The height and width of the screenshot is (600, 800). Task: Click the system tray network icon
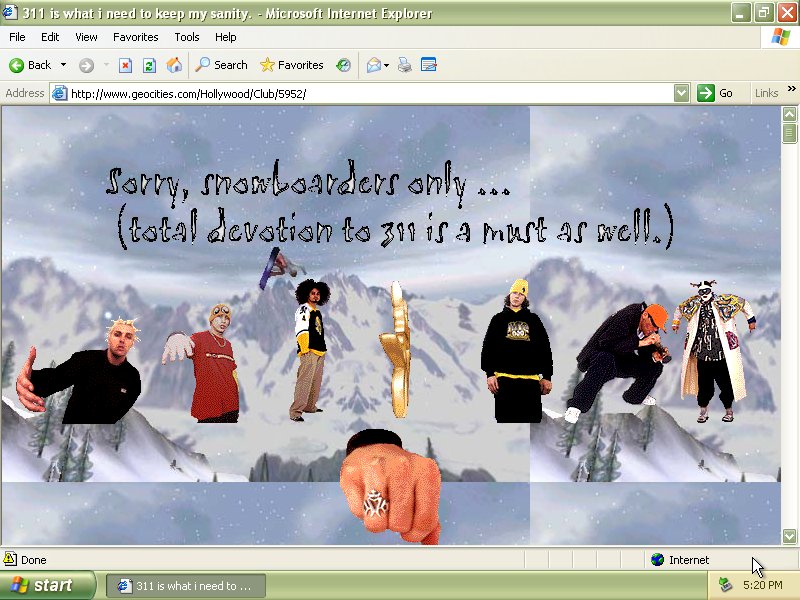[724, 585]
